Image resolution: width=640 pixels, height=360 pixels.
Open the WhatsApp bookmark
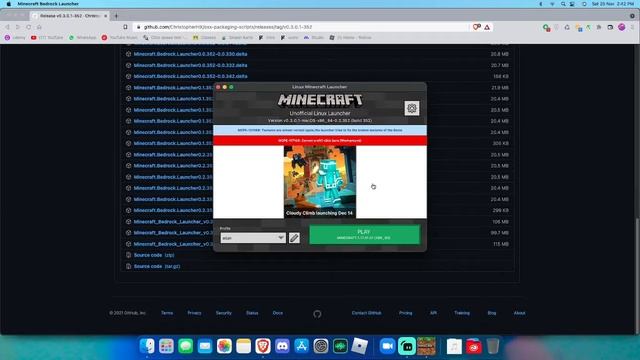82,38
